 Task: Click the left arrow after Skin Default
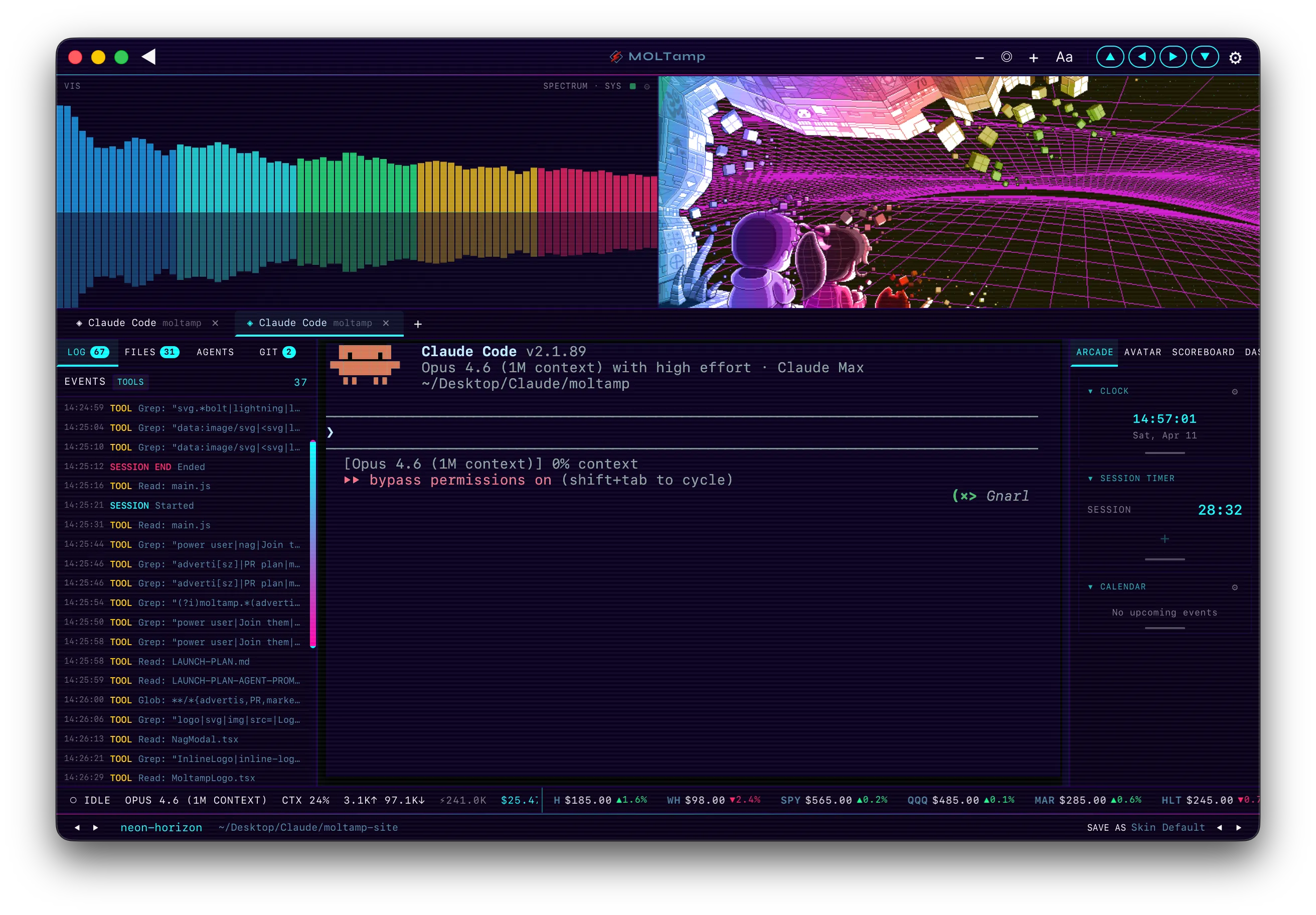[x=1220, y=828]
